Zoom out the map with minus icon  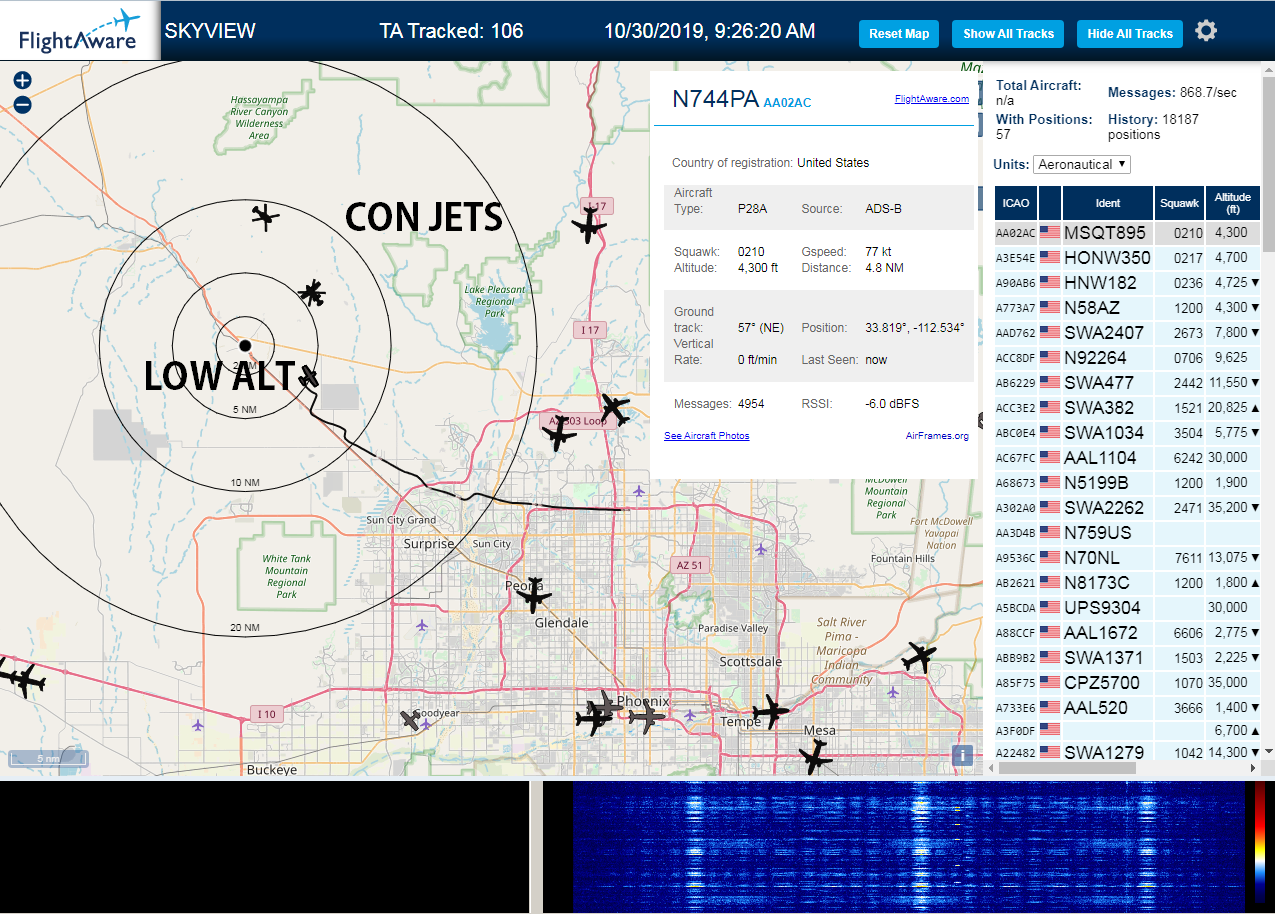[22, 104]
